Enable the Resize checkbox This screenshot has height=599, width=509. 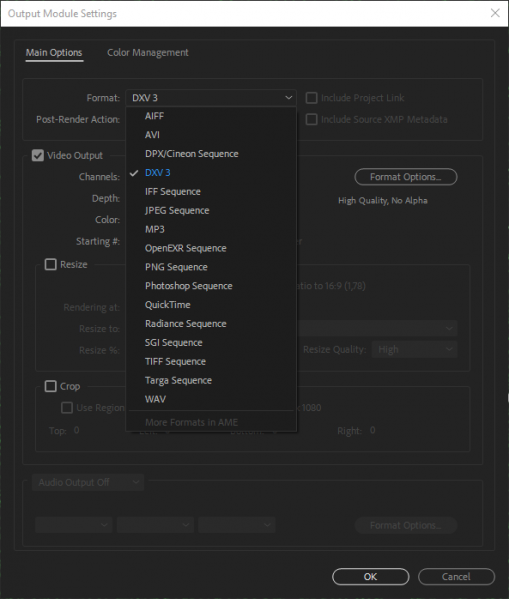click(50, 264)
